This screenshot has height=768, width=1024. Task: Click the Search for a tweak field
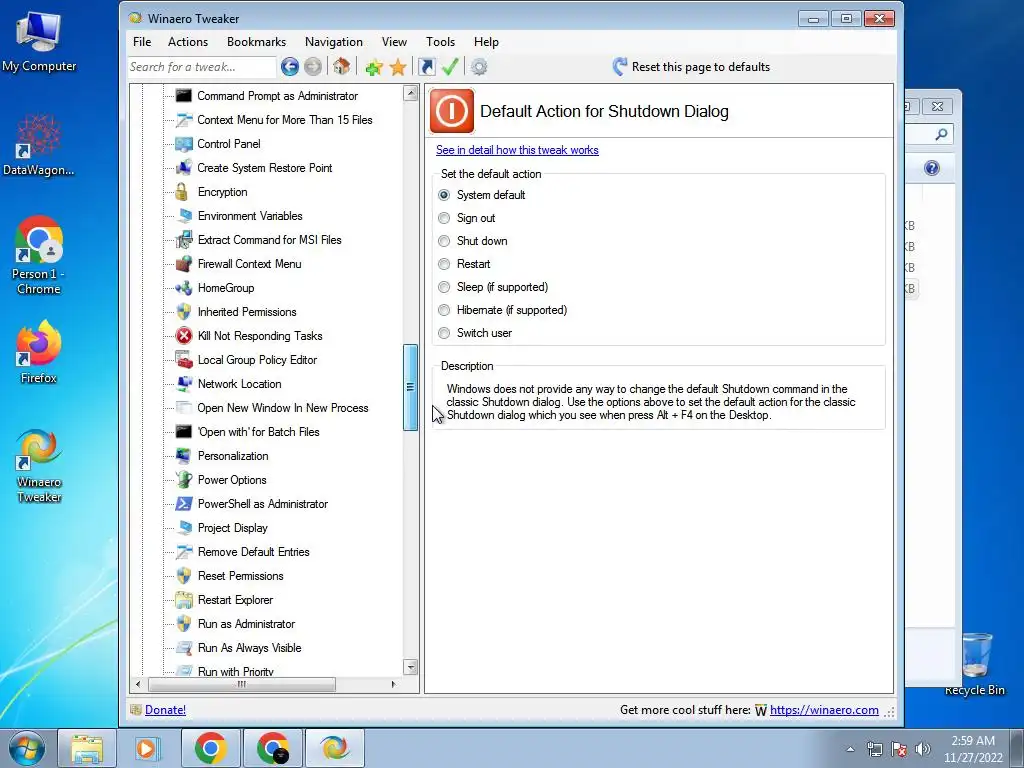point(202,67)
